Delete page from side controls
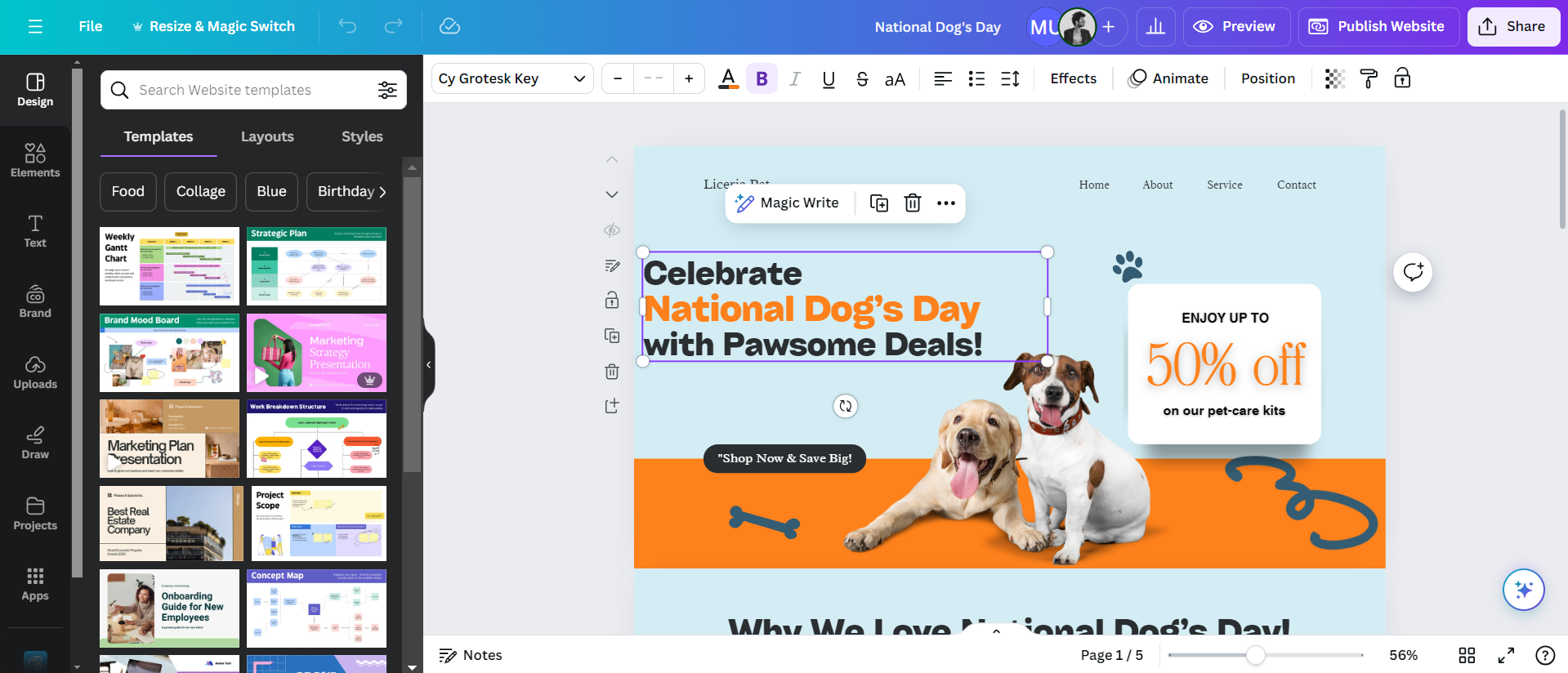This screenshot has height=673, width=1568. click(612, 372)
